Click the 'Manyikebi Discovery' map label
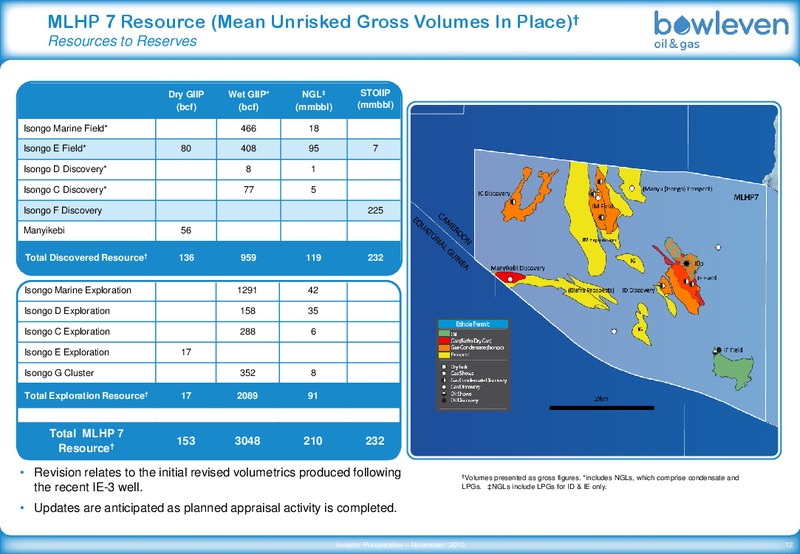Viewport: 800px width, 554px height. [x=517, y=268]
